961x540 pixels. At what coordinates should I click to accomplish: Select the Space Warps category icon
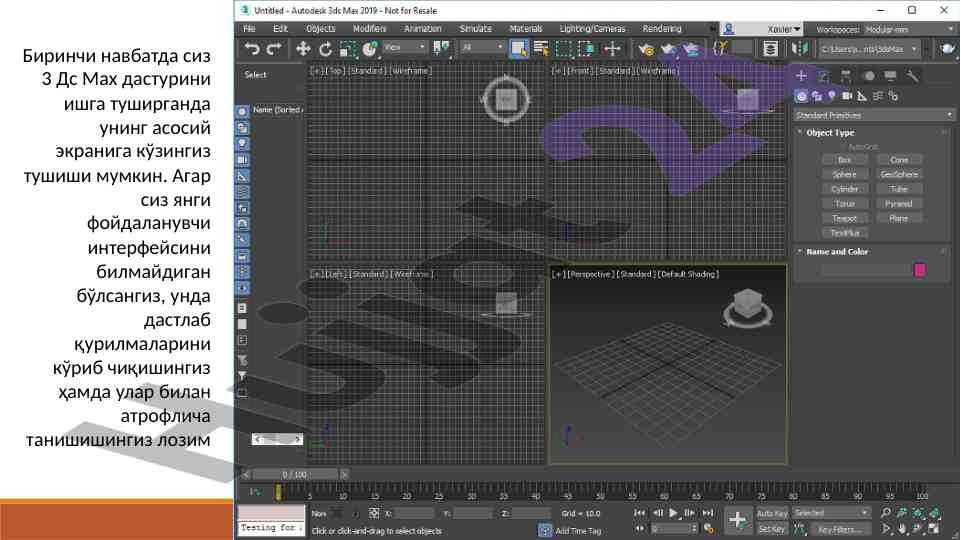click(878, 96)
